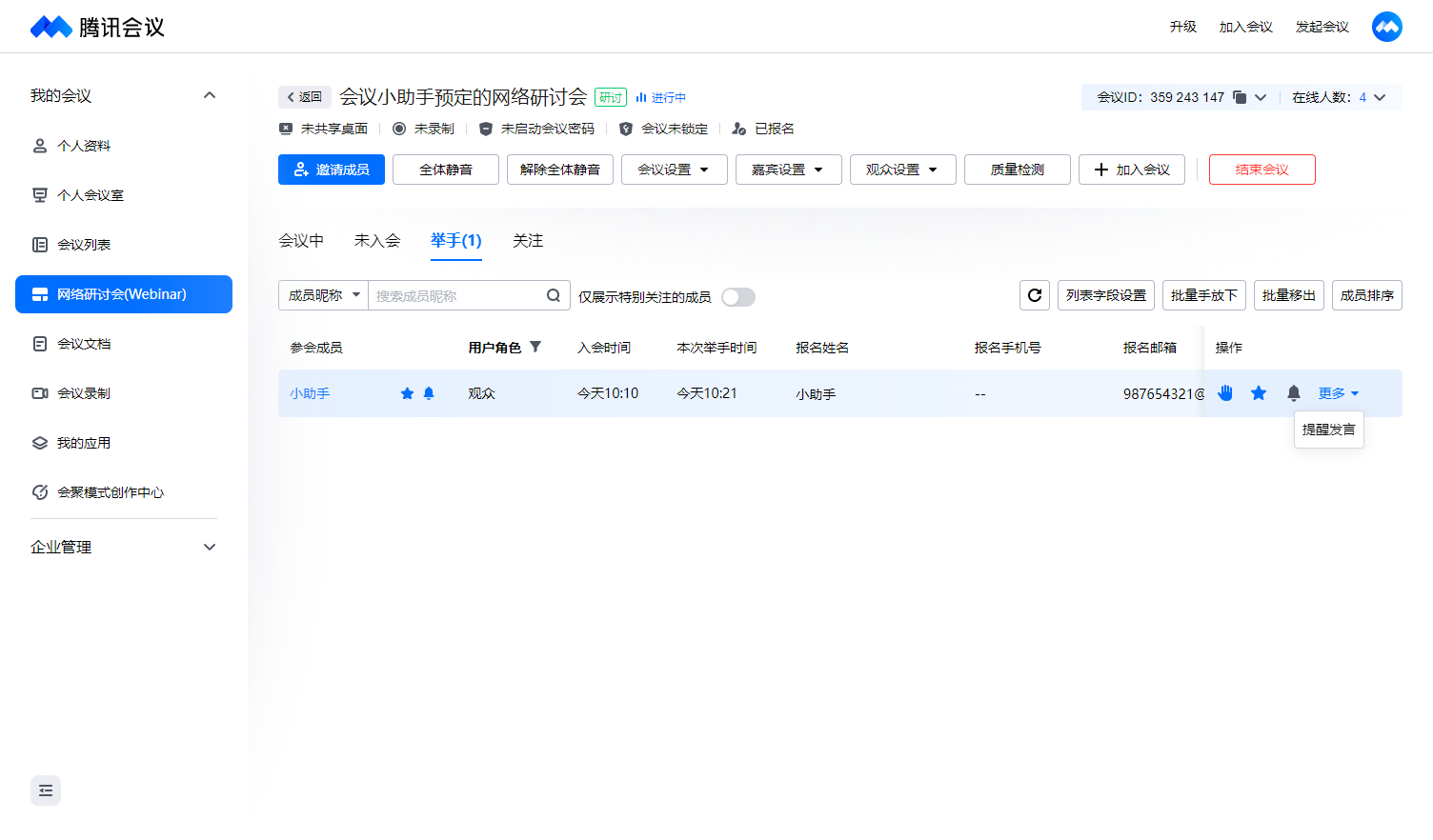Viewport: 1433px width, 840px height.
Task: Click the 进行中 status indicator
Action: click(x=661, y=97)
